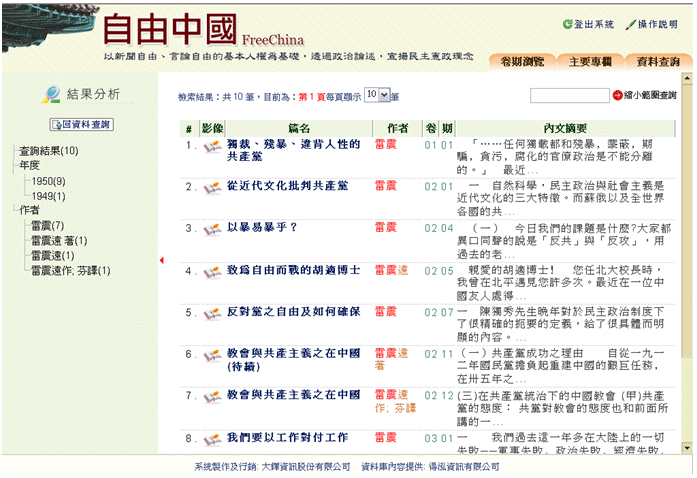Switch to the 卷期瀏覽 tab
Screen dimensions: 697x478
pyautogui.click(x=522, y=62)
